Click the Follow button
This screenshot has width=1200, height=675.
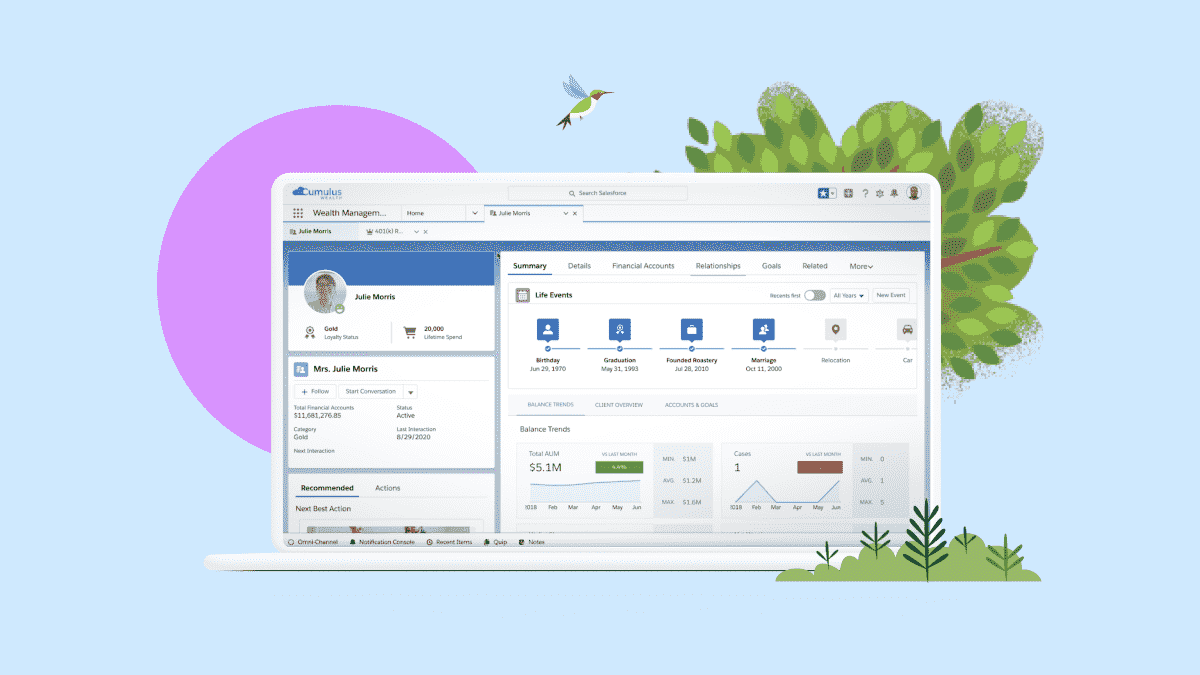[315, 392]
